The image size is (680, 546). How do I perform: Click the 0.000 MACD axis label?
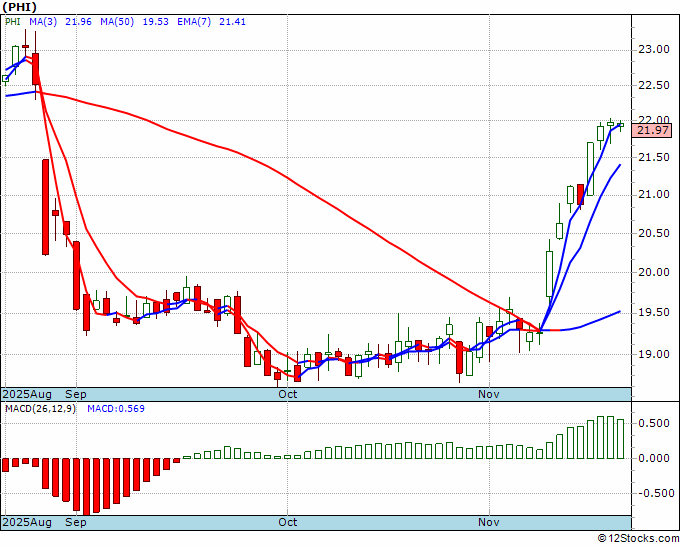point(654,458)
